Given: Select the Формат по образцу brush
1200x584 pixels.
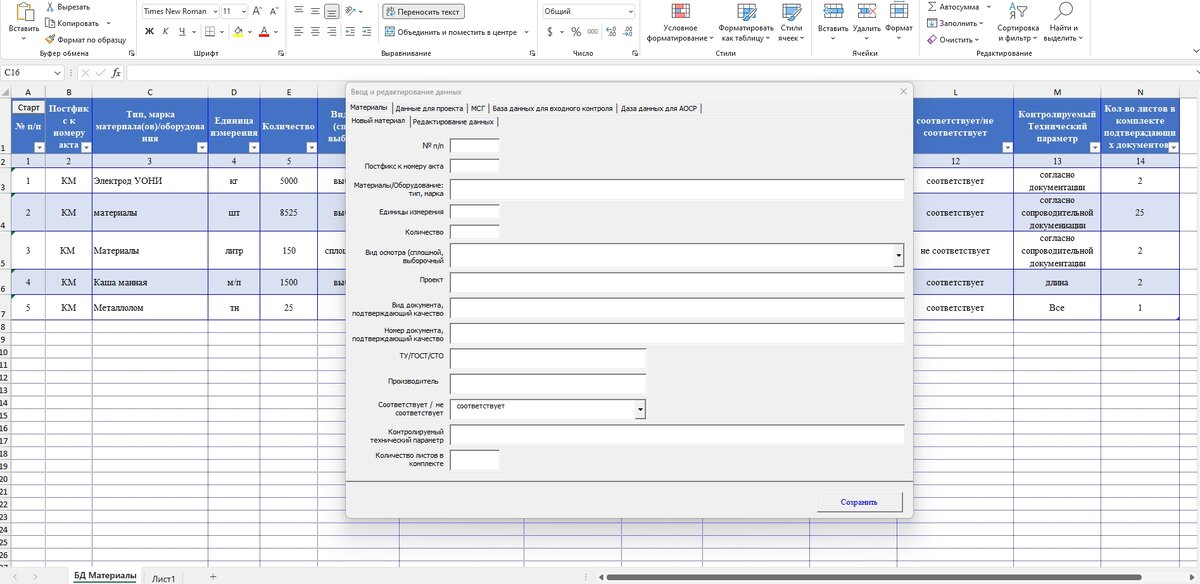Looking at the screenshot, I should 49,39.
